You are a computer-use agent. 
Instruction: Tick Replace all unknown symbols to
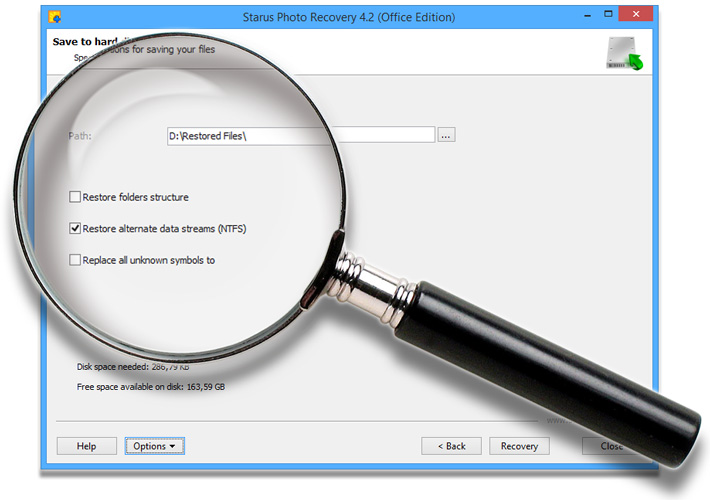(x=75, y=260)
